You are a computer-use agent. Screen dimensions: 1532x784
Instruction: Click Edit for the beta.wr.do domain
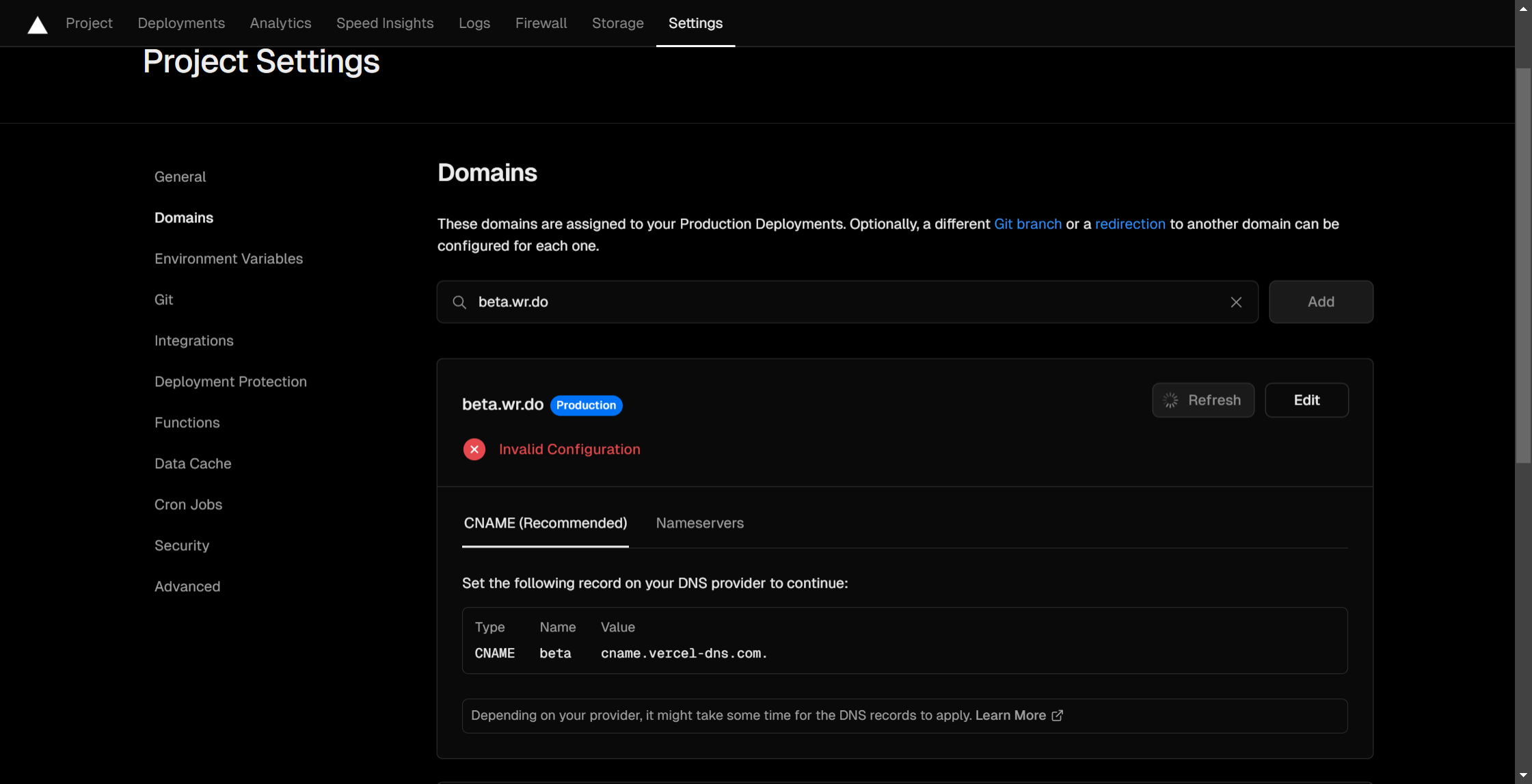1306,400
